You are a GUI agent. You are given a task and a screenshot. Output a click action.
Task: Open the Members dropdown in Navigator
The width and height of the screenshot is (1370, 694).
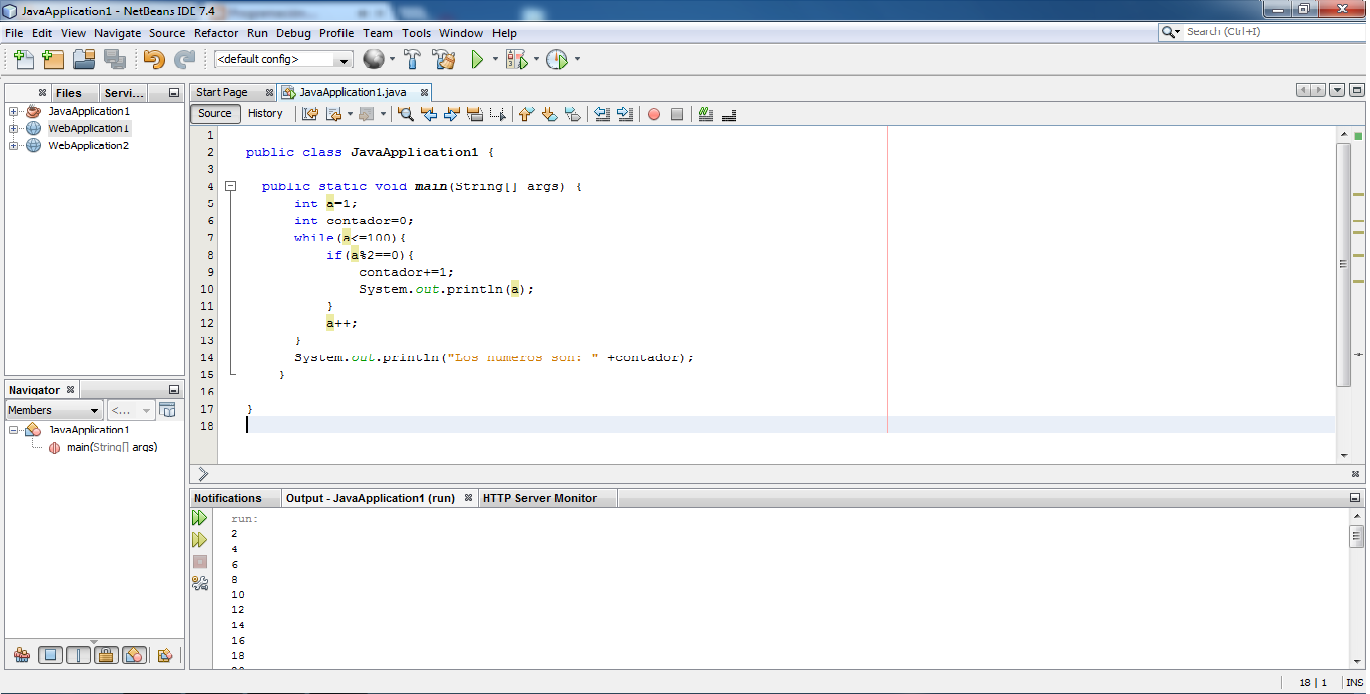(x=53, y=409)
